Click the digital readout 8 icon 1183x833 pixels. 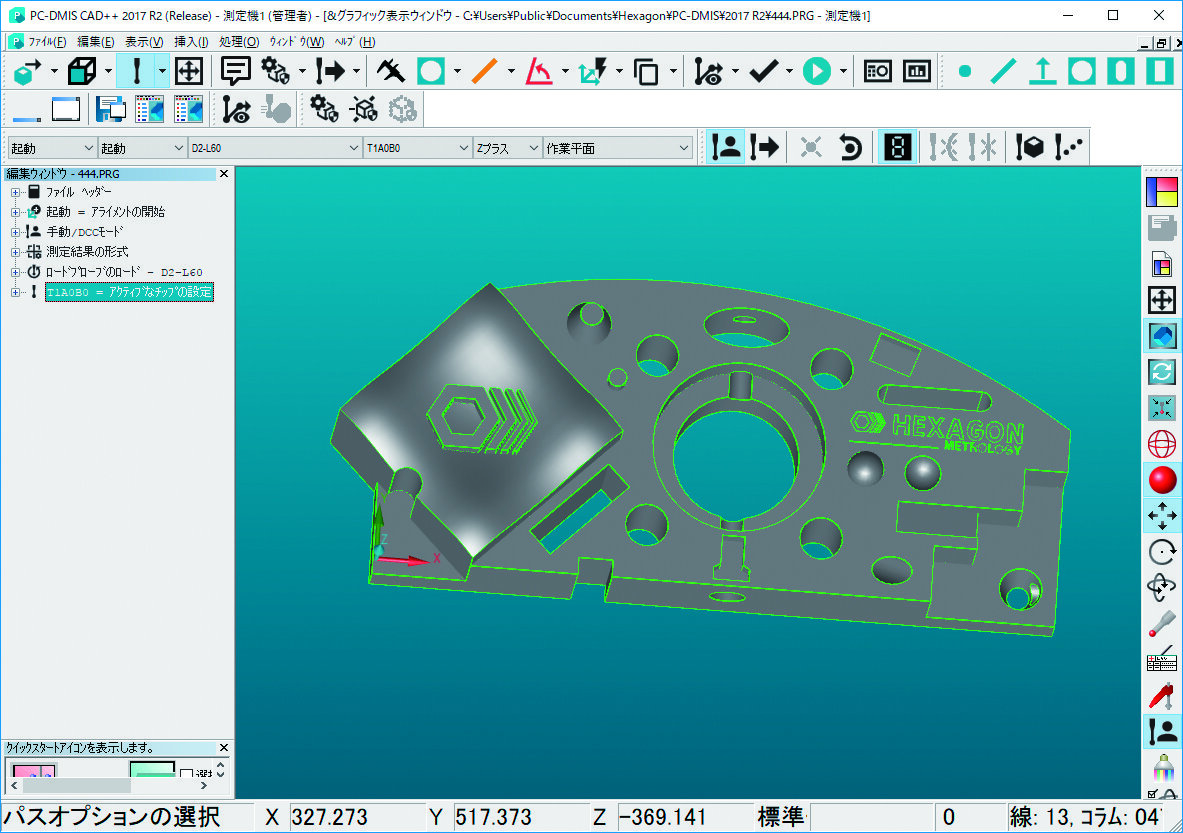pos(897,147)
